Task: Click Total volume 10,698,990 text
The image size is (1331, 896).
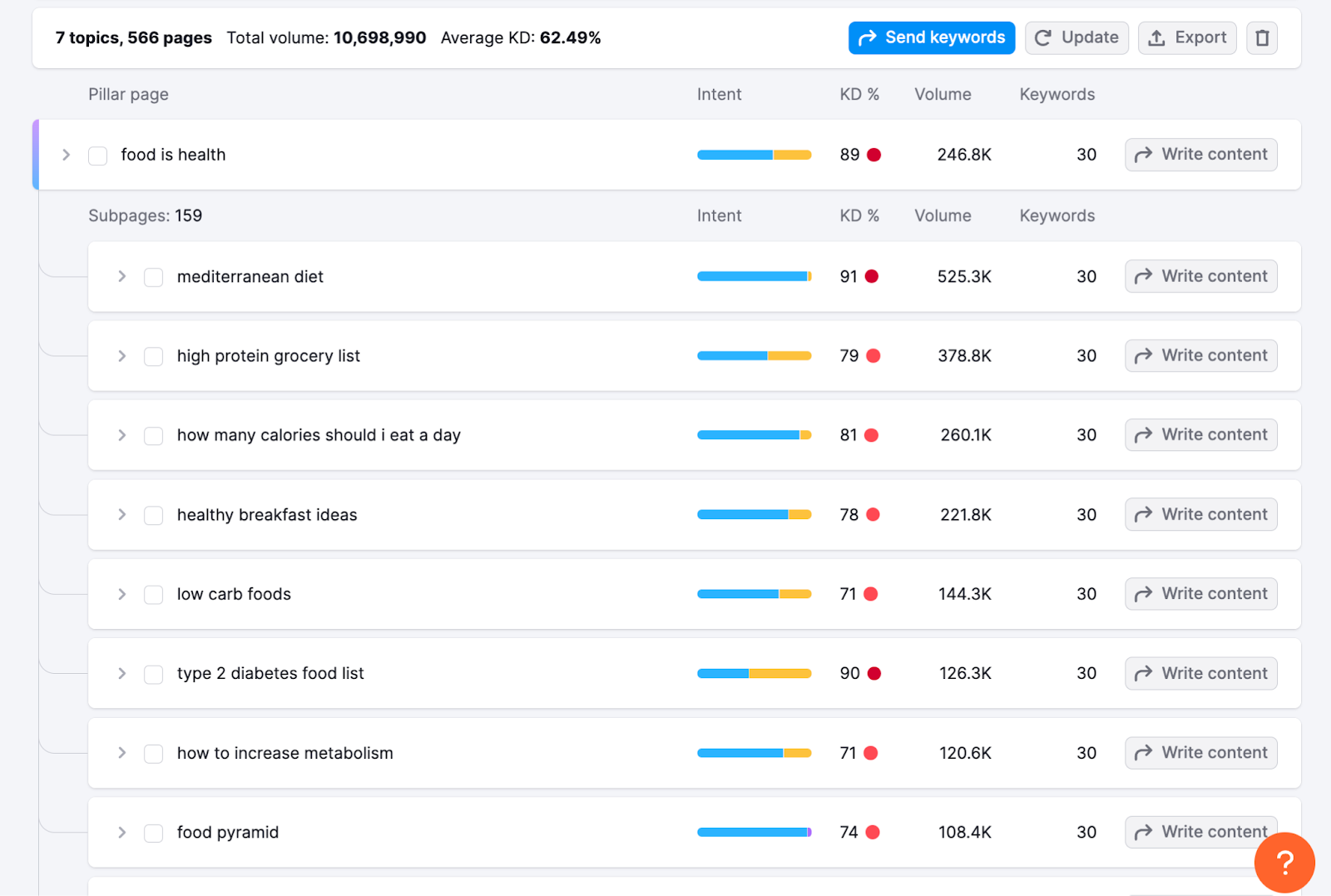Action: [326, 38]
